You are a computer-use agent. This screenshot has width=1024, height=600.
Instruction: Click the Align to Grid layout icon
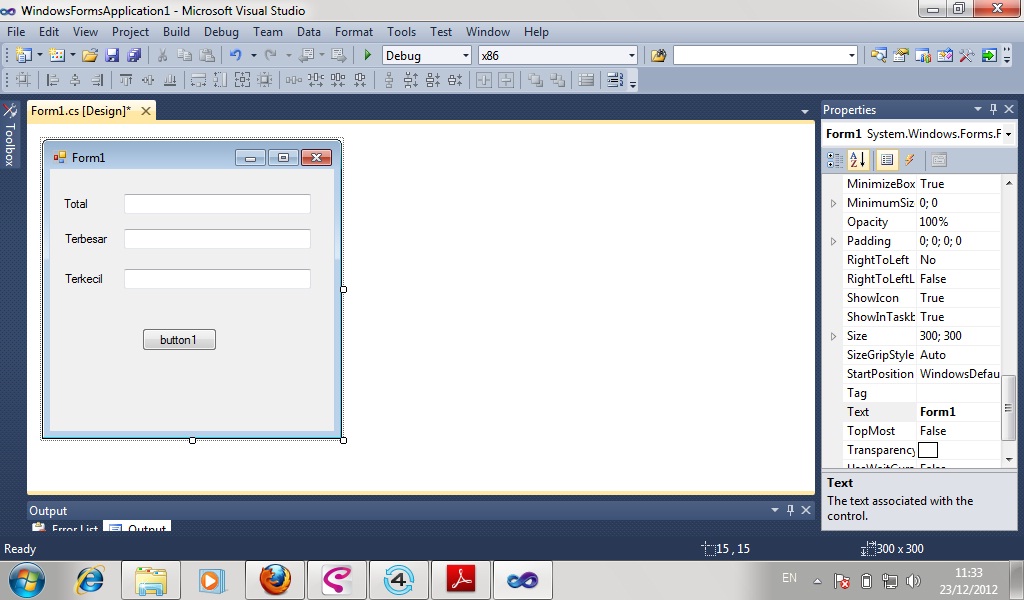click(x=23, y=80)
